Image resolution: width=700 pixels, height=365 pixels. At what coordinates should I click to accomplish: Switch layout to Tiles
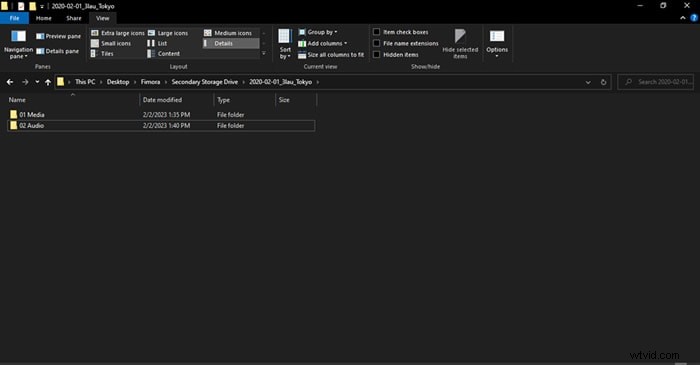[102, 54]
